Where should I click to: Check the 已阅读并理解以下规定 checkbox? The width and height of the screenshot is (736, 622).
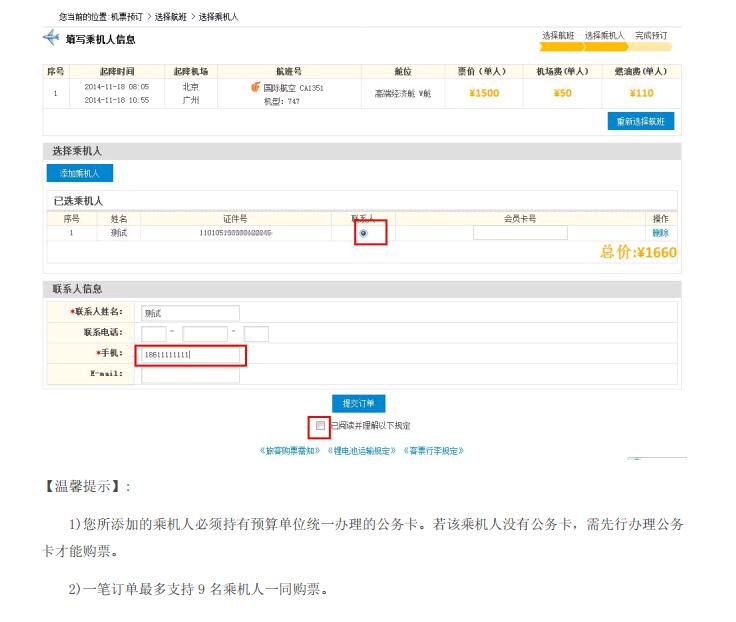click(320, 425)
